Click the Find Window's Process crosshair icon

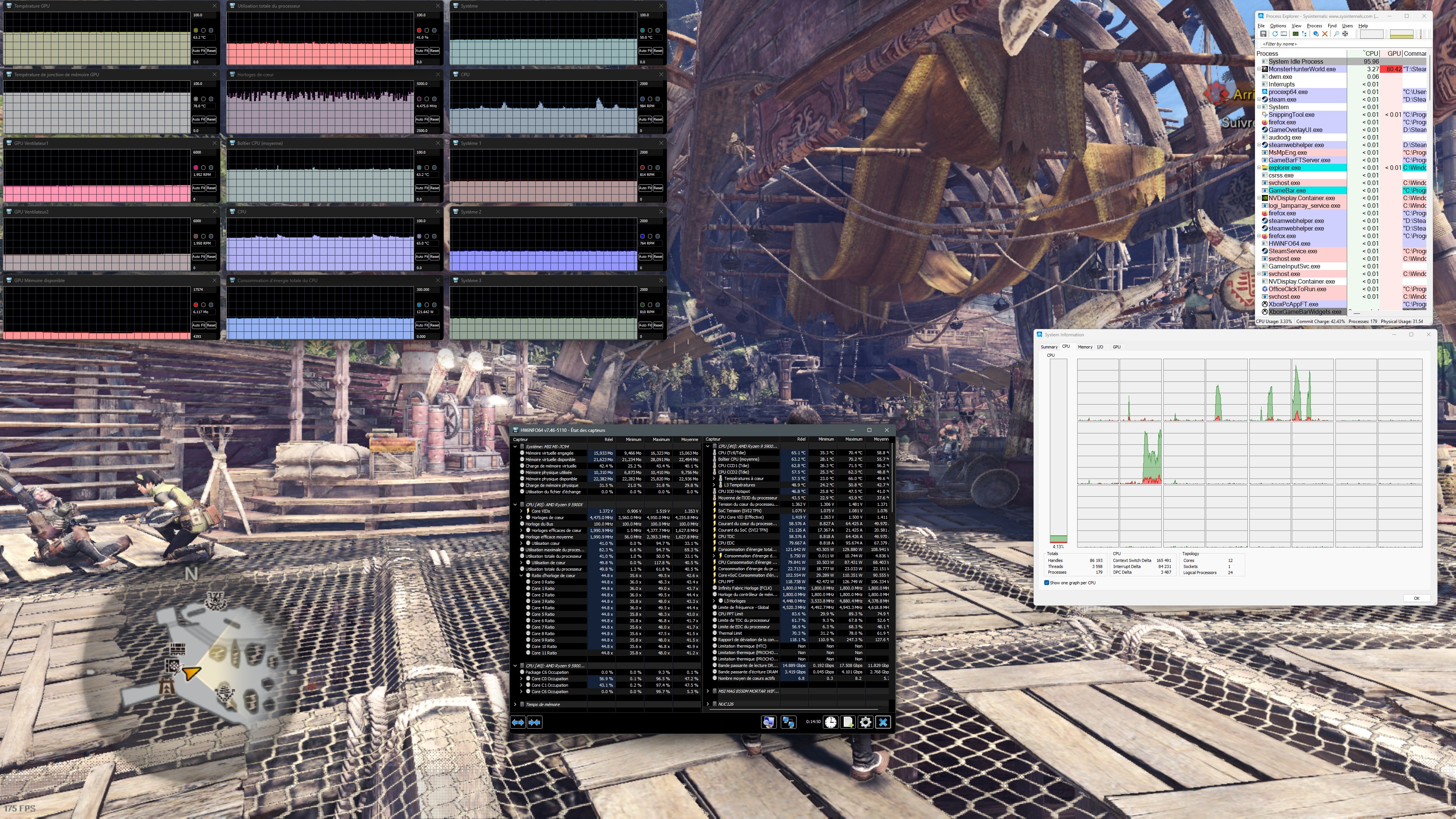[1345, 34]
